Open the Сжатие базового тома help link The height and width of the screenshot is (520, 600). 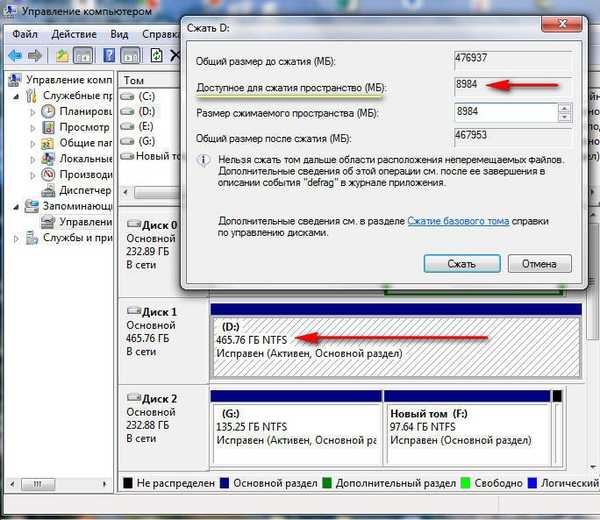point(458,221)
